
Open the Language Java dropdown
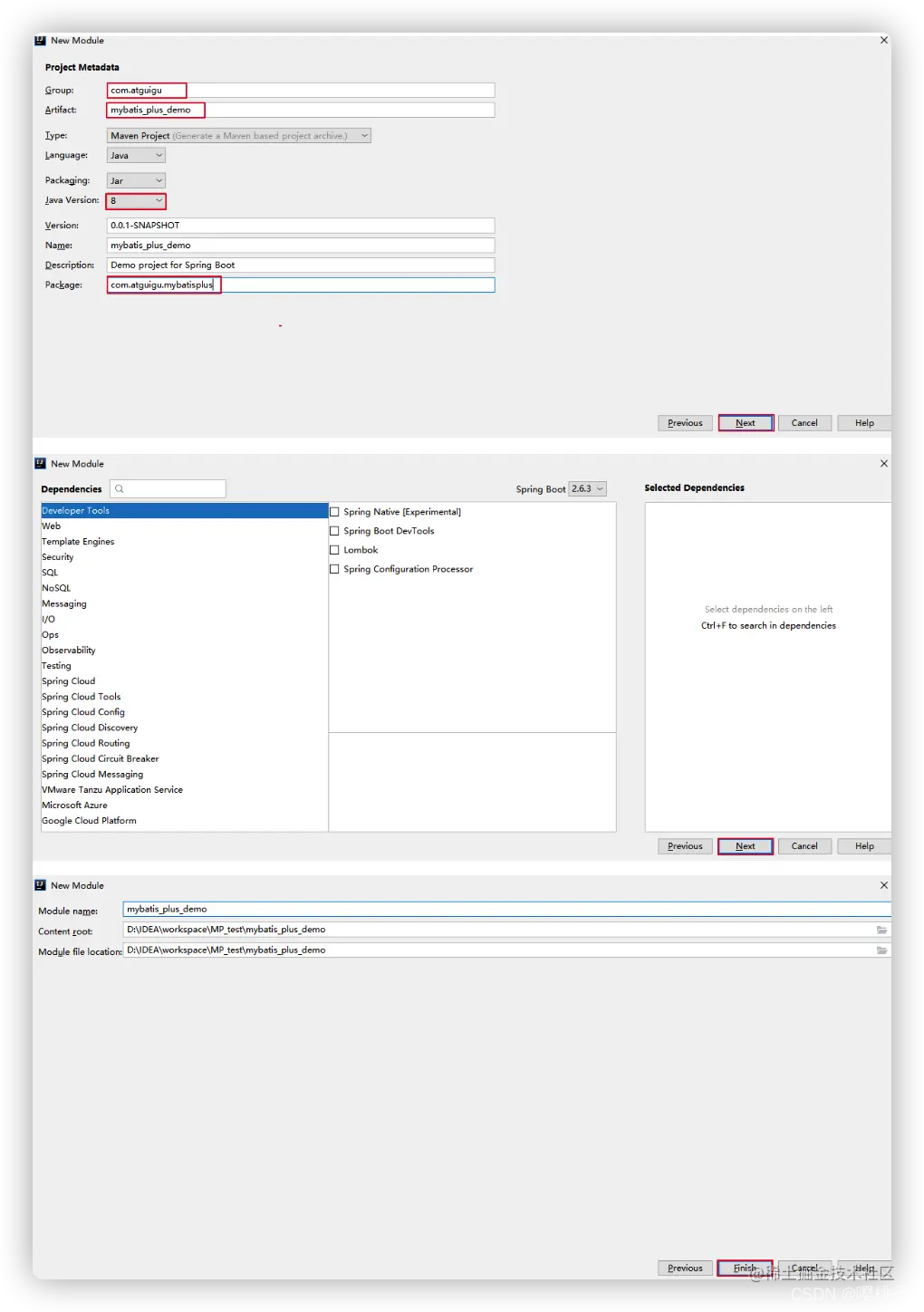(136, 156)
